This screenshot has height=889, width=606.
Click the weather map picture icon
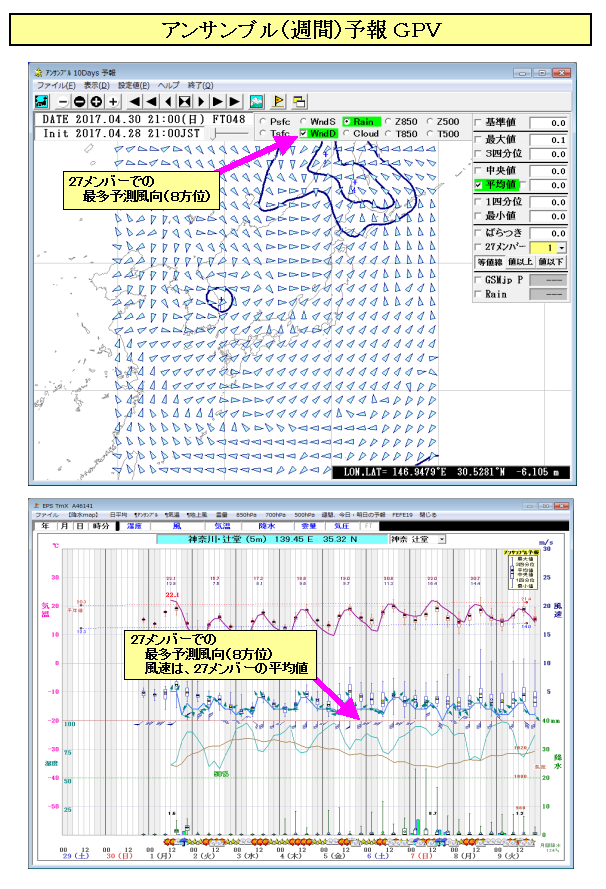(x=256, y=101)
